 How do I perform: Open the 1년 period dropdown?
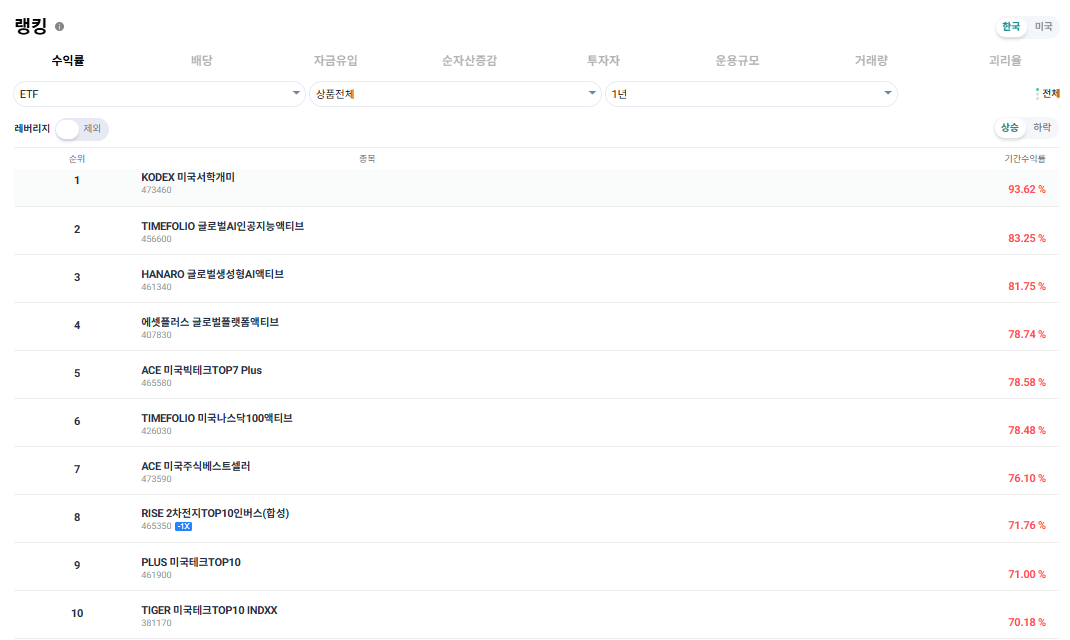[750, 92]
